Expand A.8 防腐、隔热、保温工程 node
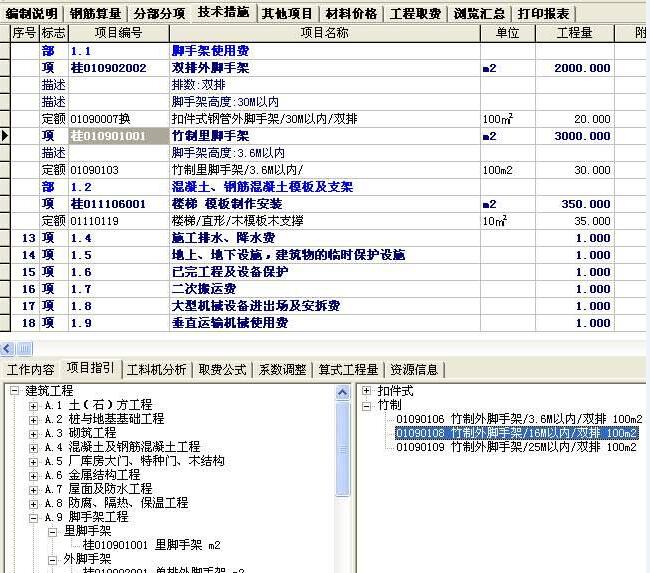Screen dimensions: 650x573 (x=34, y=504)
